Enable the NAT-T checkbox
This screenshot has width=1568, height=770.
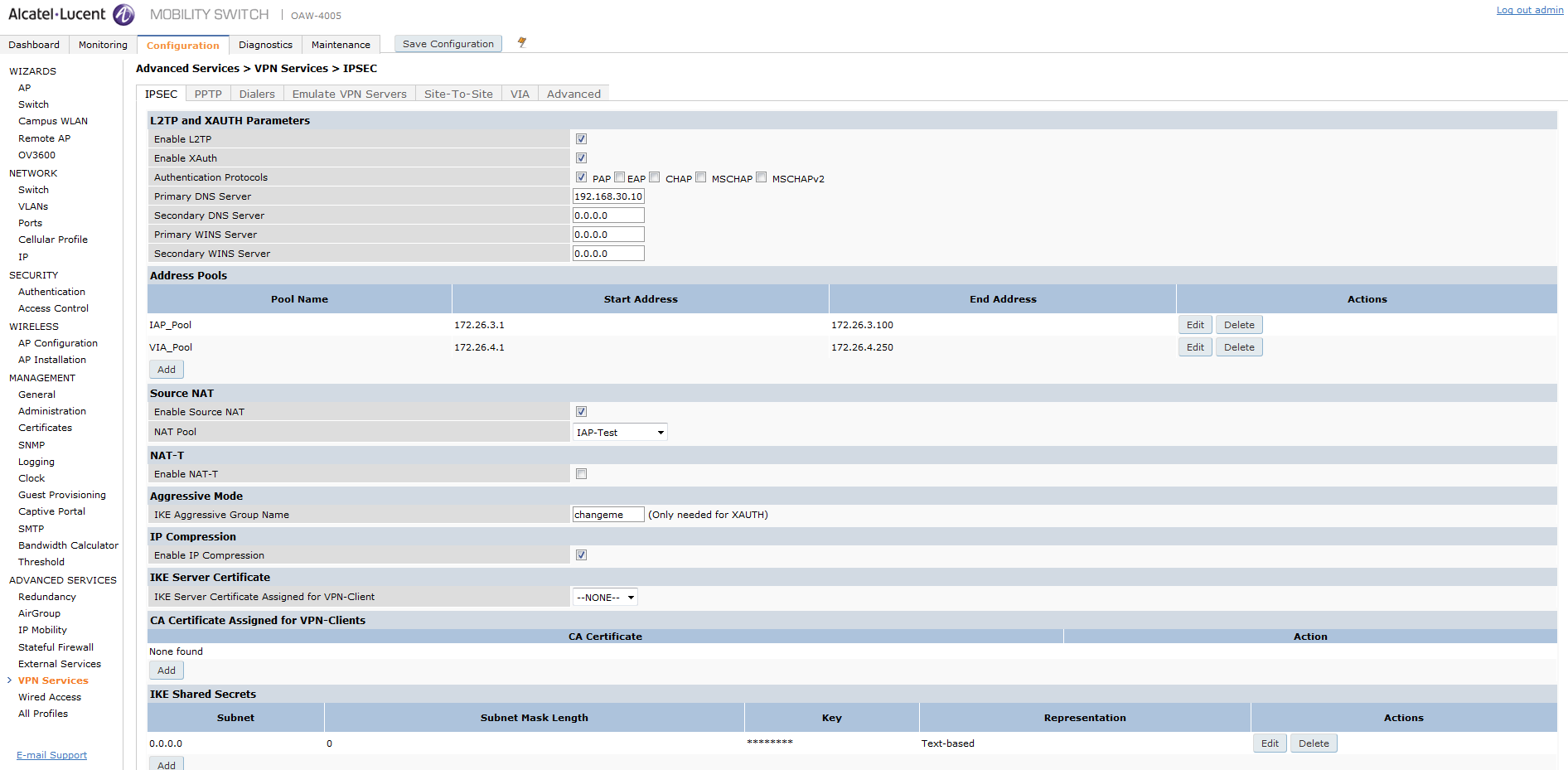click(x=581, y=474)
